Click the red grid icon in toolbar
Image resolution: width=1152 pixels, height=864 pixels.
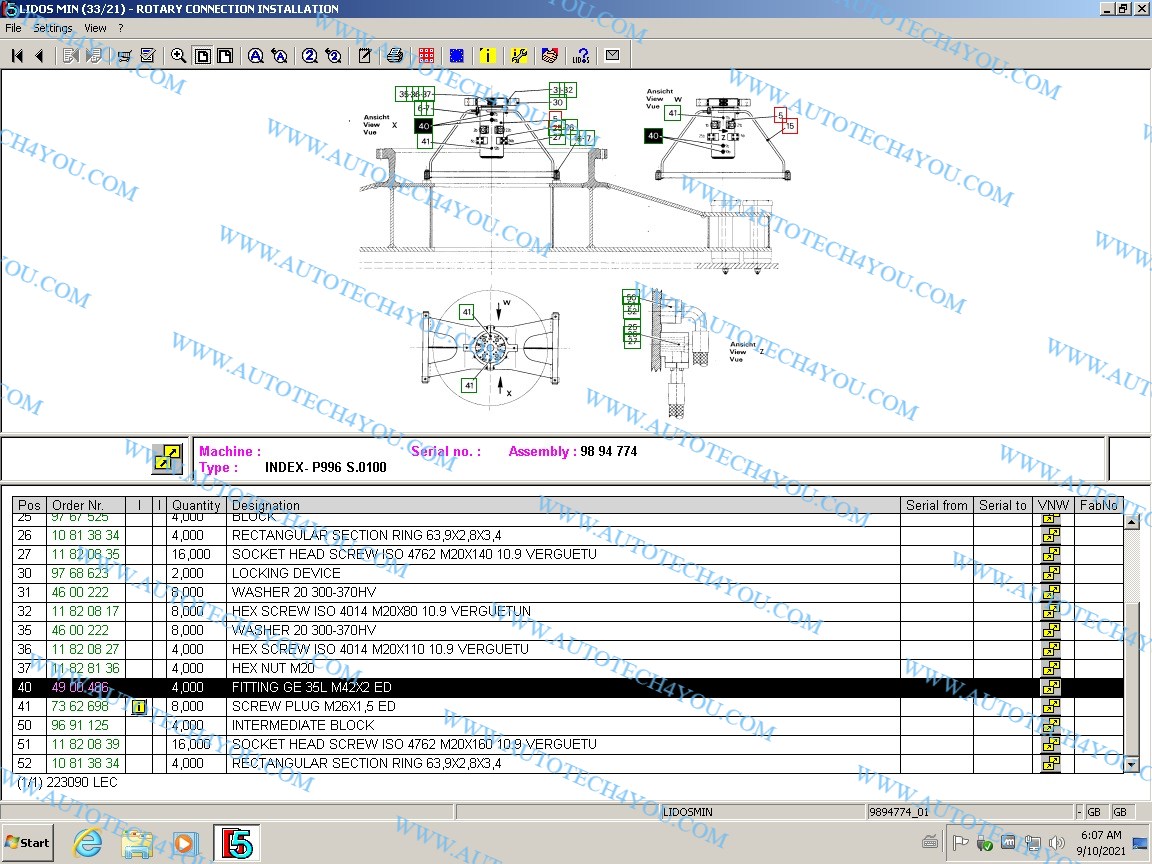[x=427, y=56]
